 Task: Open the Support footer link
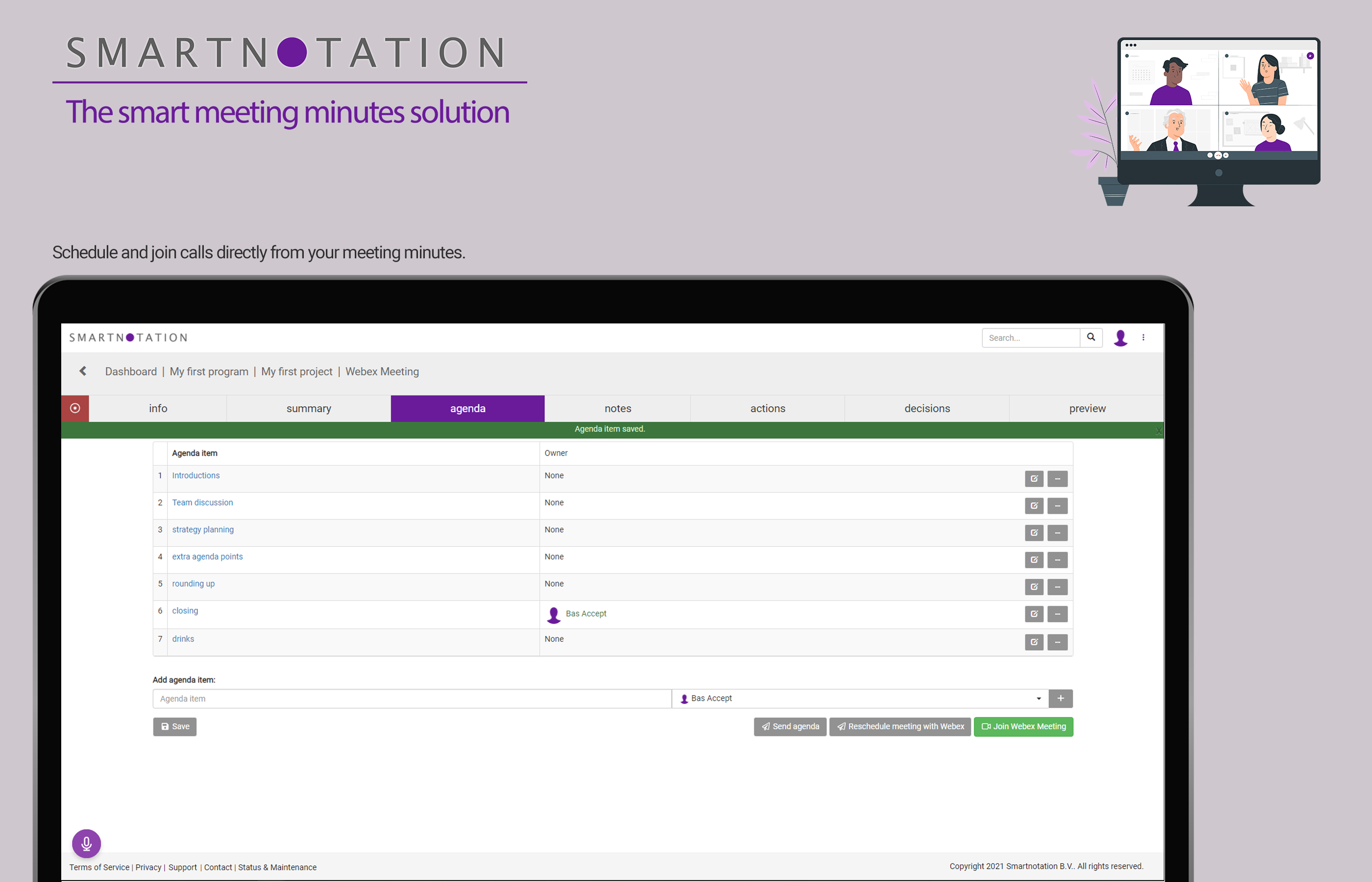coord(183,867)
